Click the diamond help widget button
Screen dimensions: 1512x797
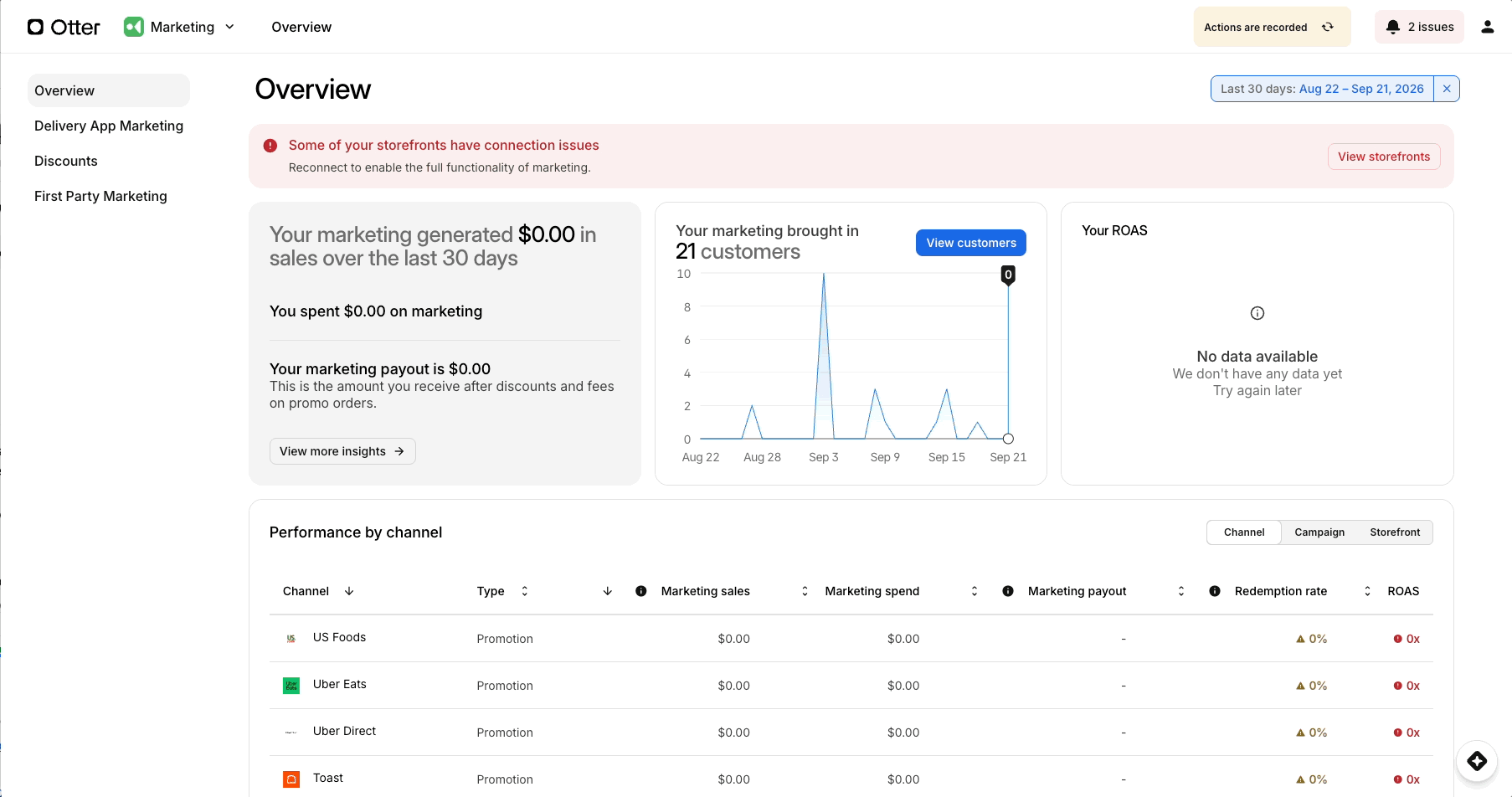pyautogui.click(x=1477, y=760)
